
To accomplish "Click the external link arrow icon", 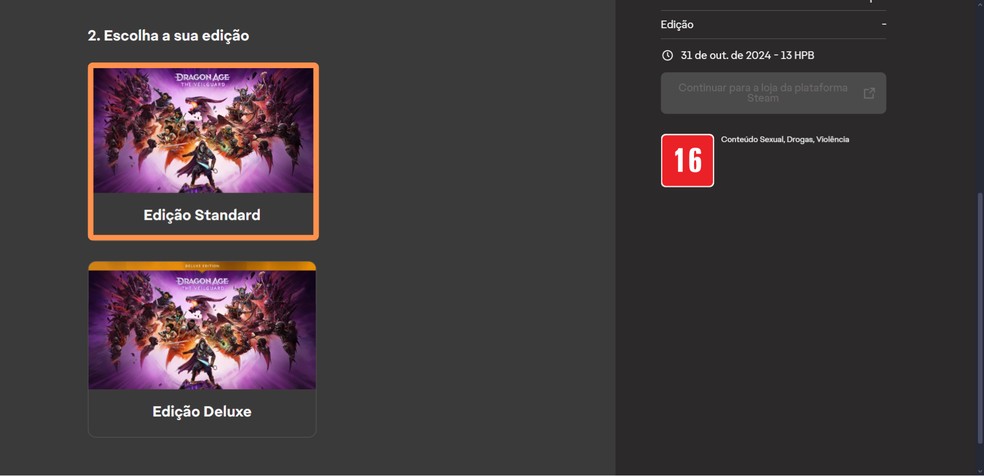I will click(869, 93).
